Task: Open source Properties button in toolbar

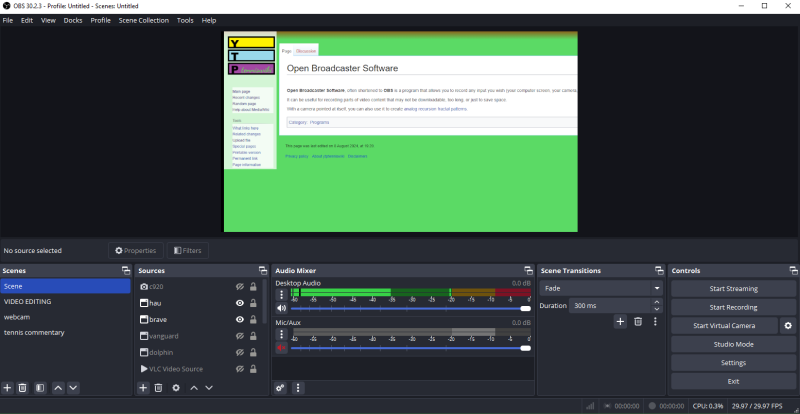Action: coord(136,251)
